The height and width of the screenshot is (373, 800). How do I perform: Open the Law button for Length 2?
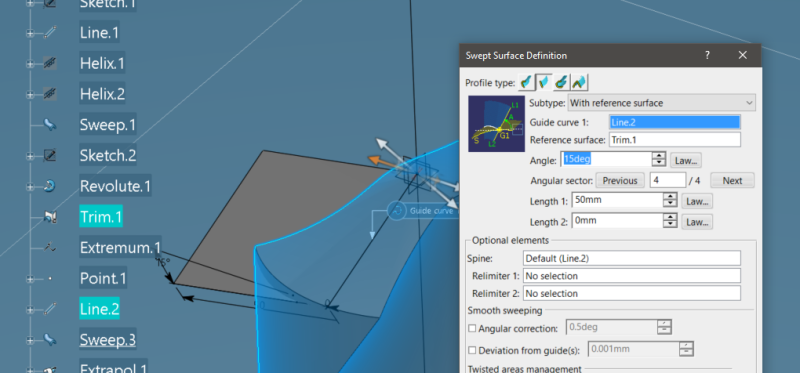tap(697, 222)
